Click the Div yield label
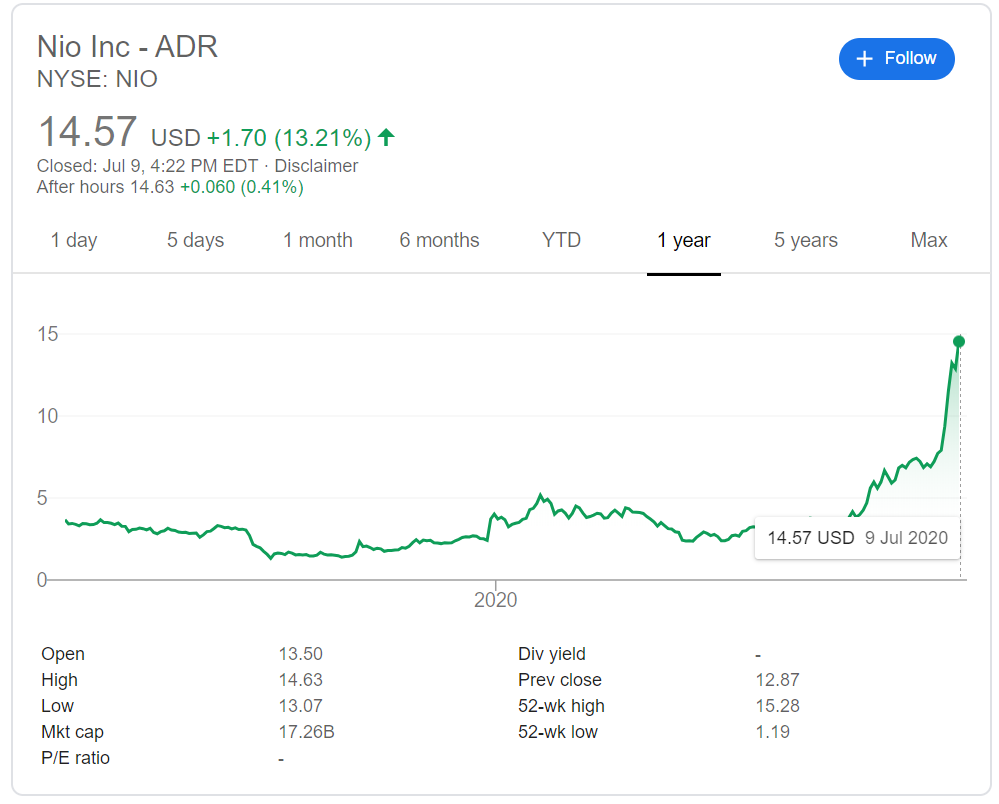This screenshot has width=999, height=804. 552,654
